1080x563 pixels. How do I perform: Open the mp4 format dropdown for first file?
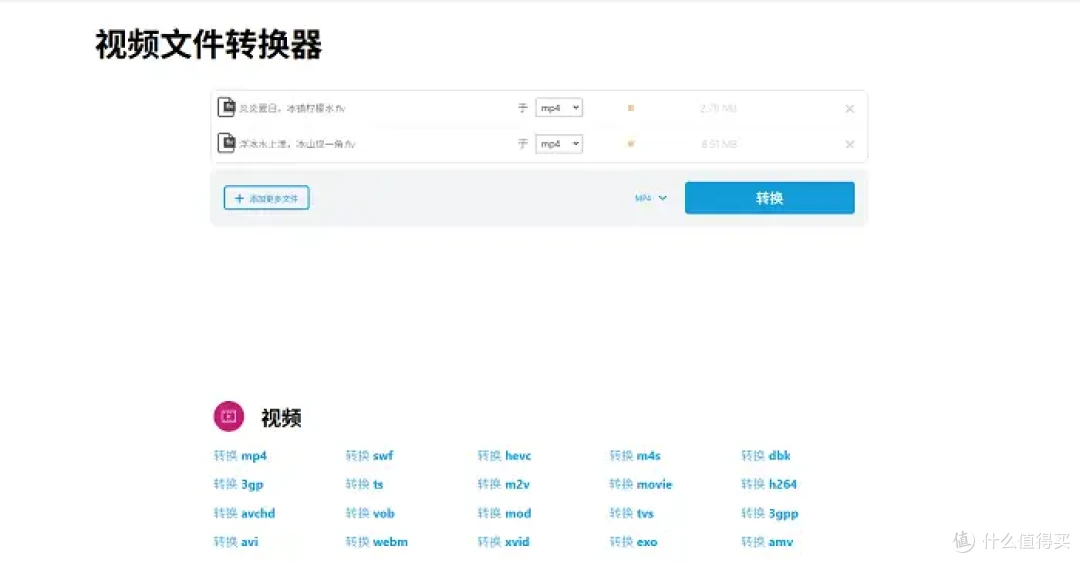[x=559, y=108]
